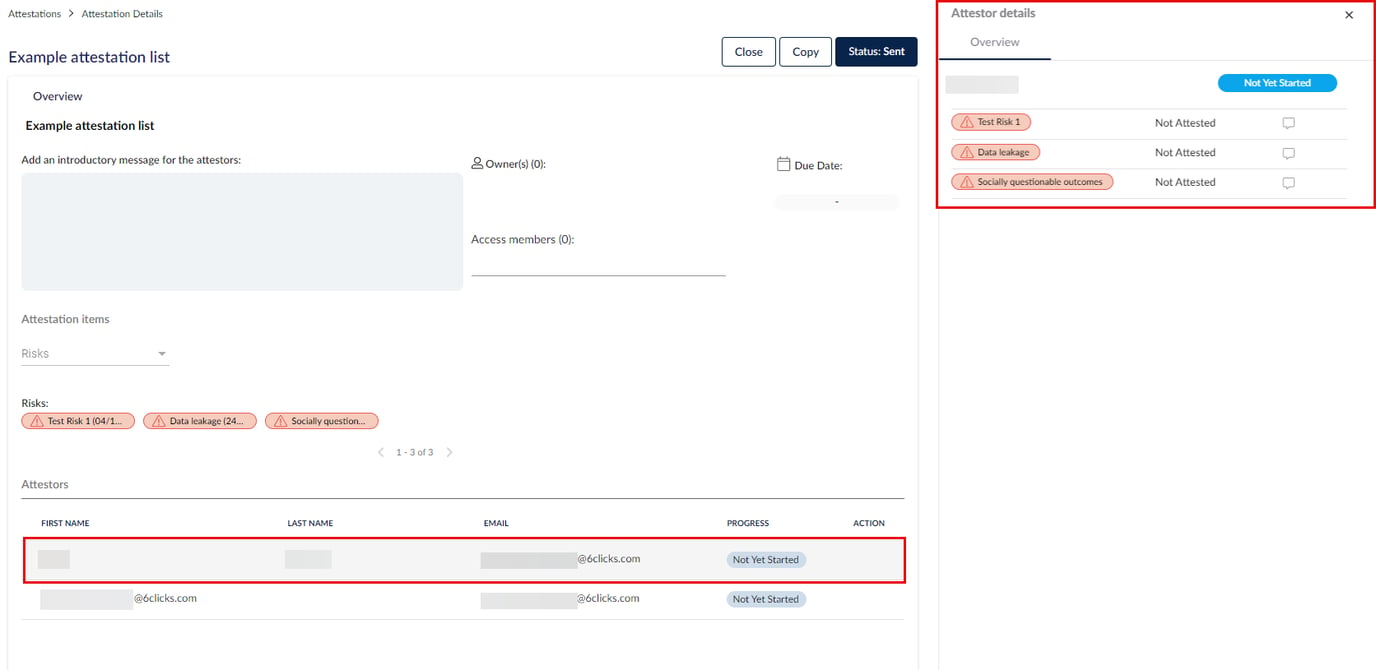The image size is (1376, 670).
Task: Close the Attestor details panel
Action: [1349, 15]
